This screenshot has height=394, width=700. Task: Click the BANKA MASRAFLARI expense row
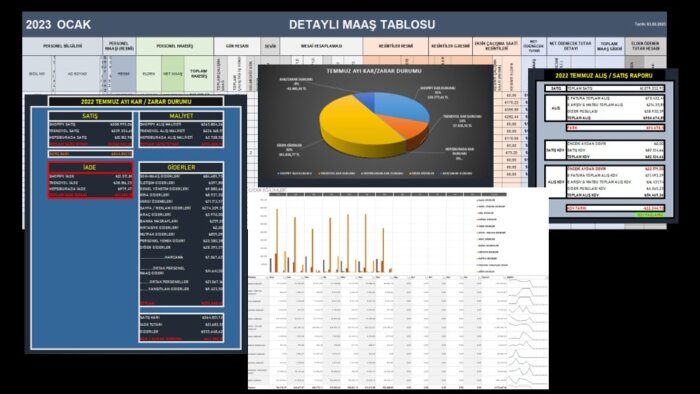pyautogui.click(x=181, y=221)
